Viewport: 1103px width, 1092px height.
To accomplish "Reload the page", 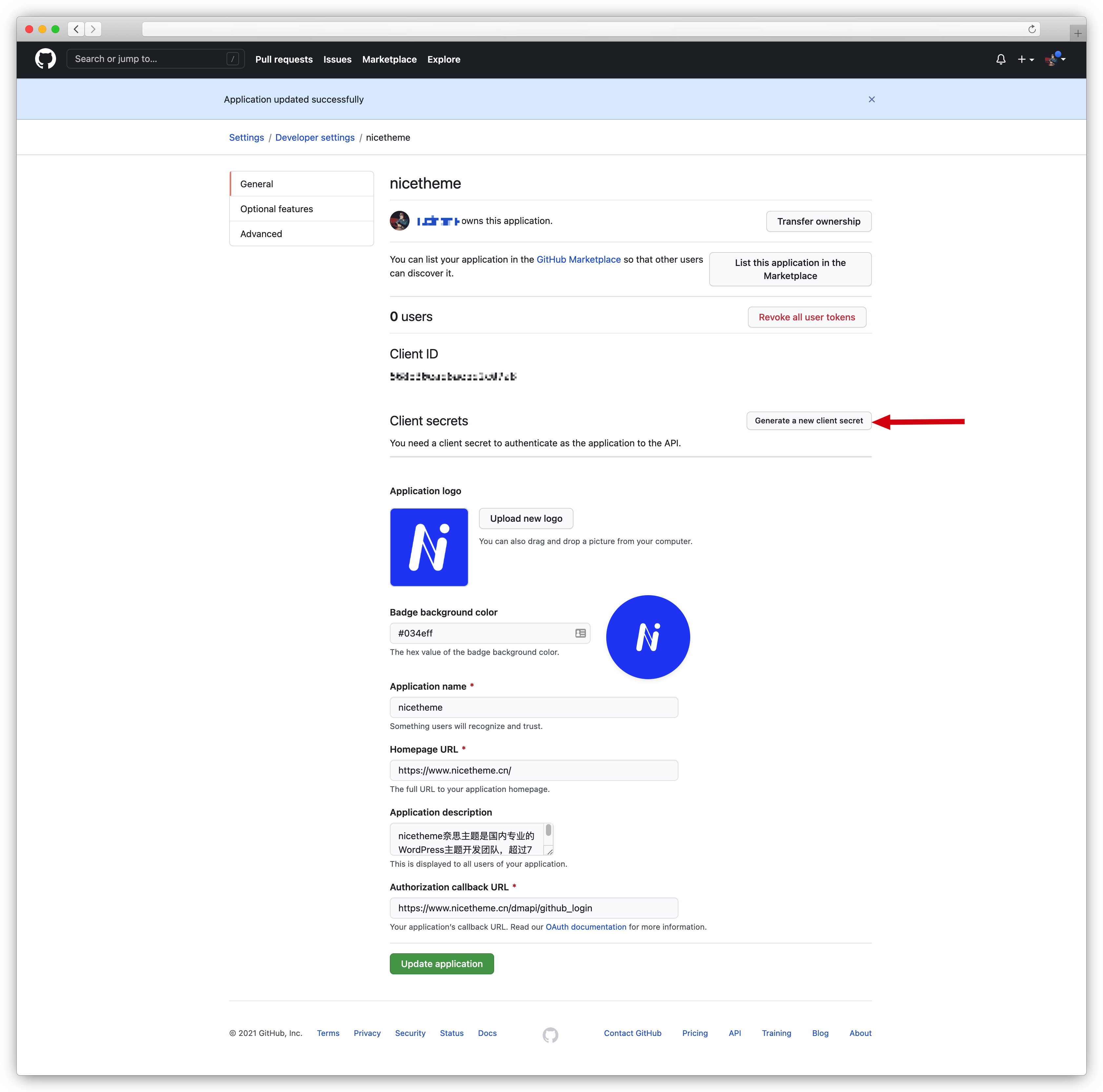I will point(1032,29).
